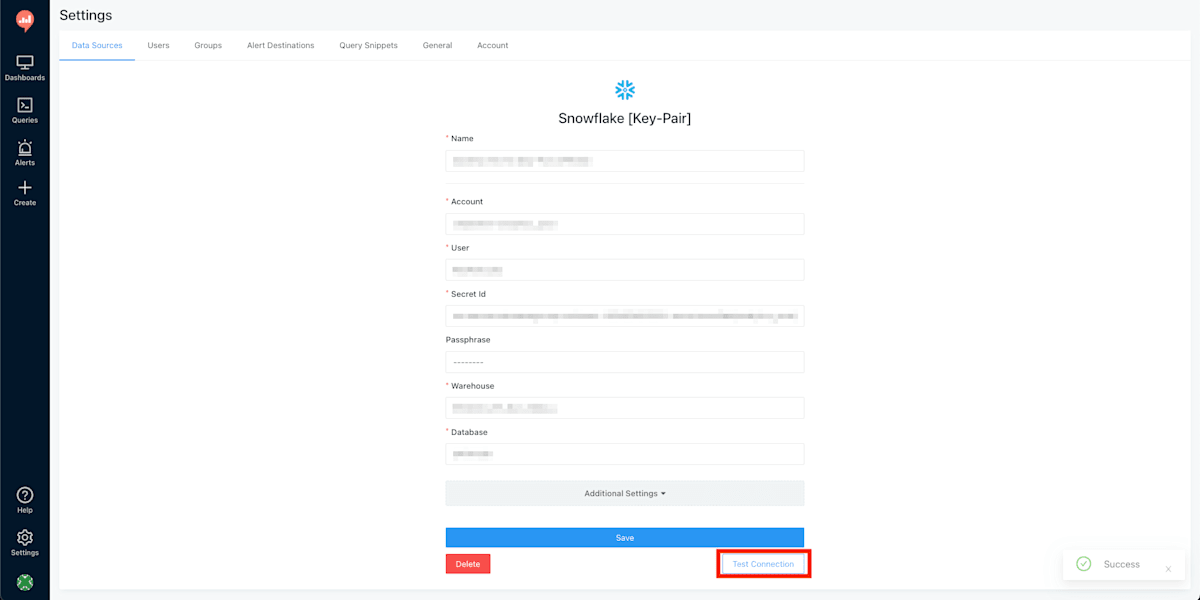The image size is (1200, 600).
Task: Click the Snowflake [Key-Pair] heading
Action: click(625, 118)
